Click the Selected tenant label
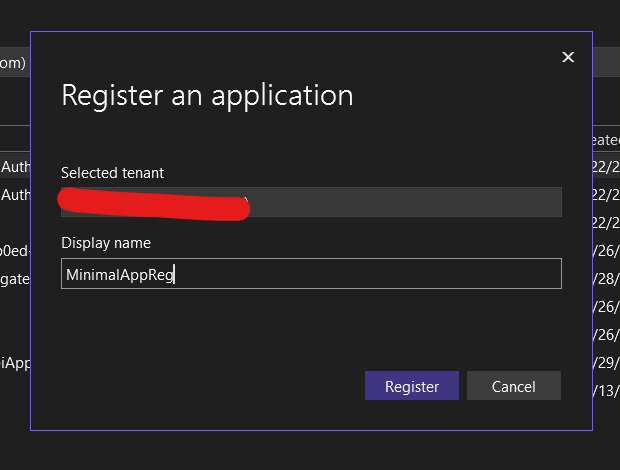620x470 pixels. tap(112, 173)
